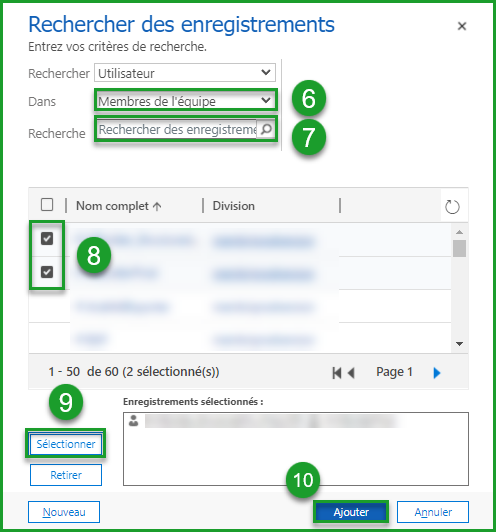Go to previous page arrow
This screenshot has height=532, width=496.
coord(351,373)
